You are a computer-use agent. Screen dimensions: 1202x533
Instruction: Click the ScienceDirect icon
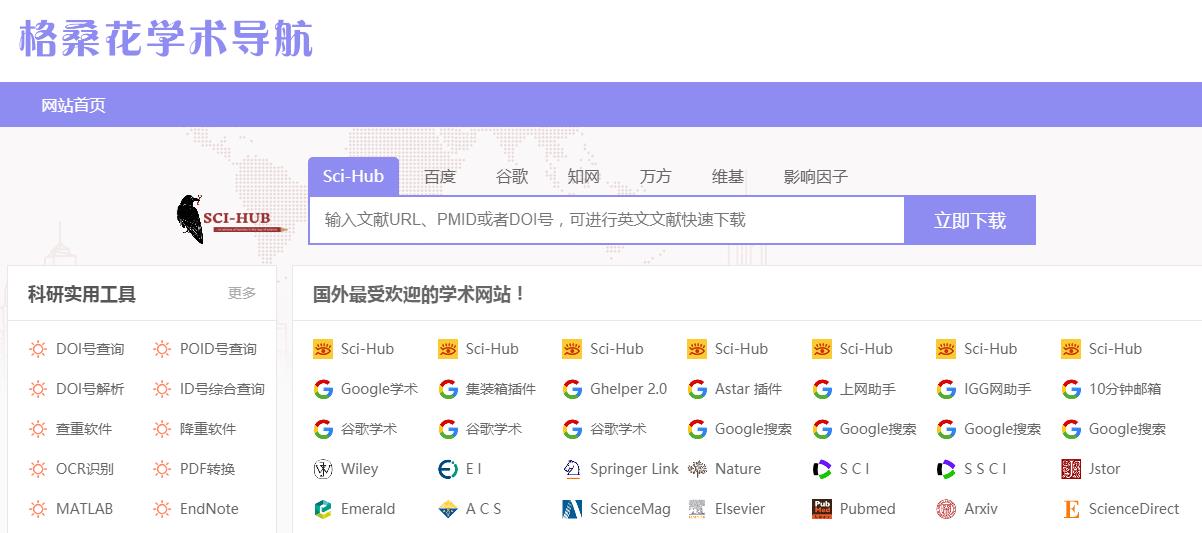[x=1071, y=509]
